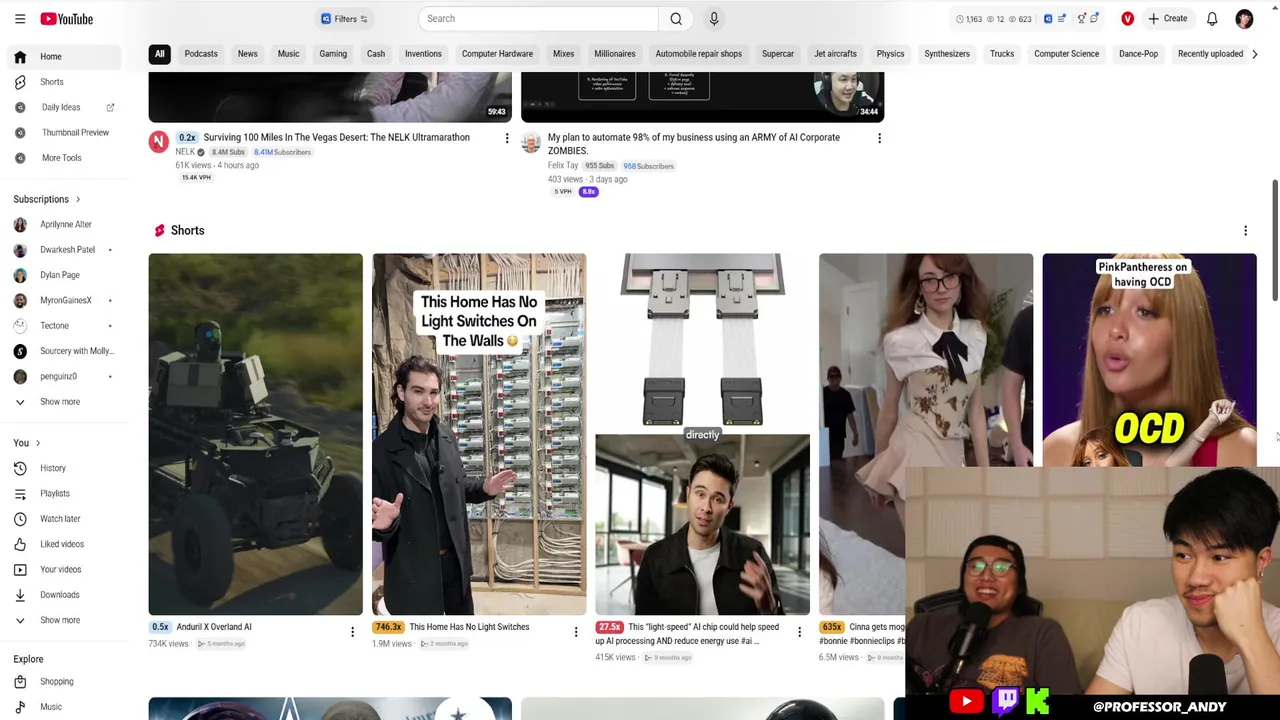1280x720 pixels.
Task: Open Watch later in the sidebar
Action: [64, 518]
